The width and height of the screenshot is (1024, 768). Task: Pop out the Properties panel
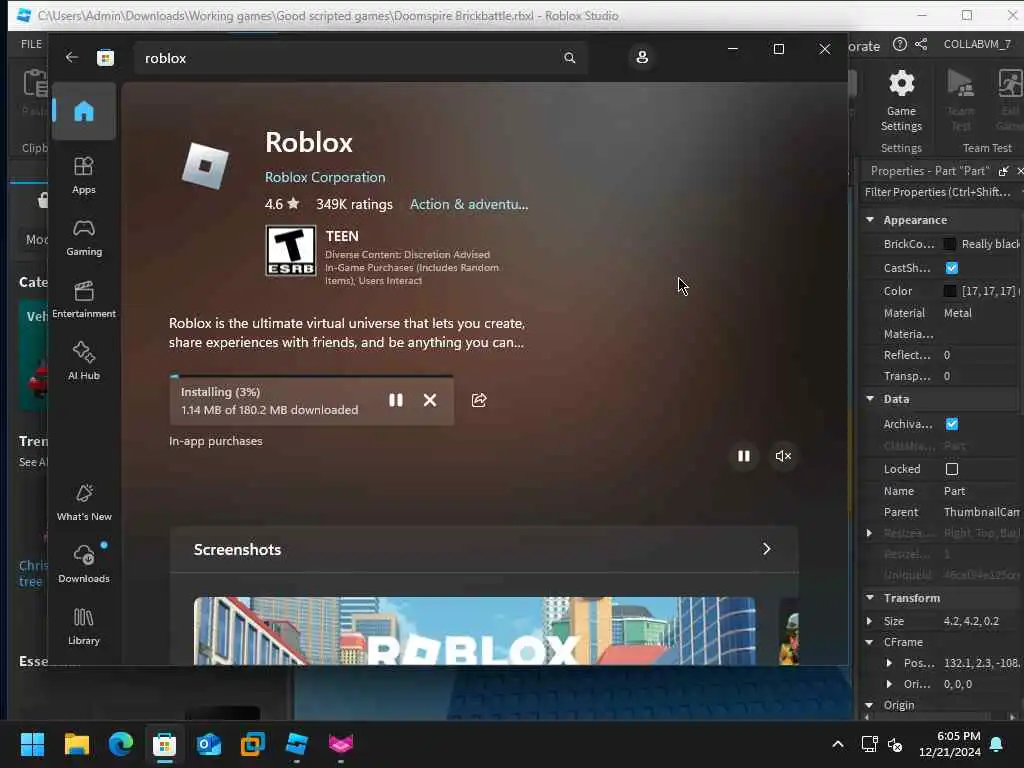tap(1003, 171)
